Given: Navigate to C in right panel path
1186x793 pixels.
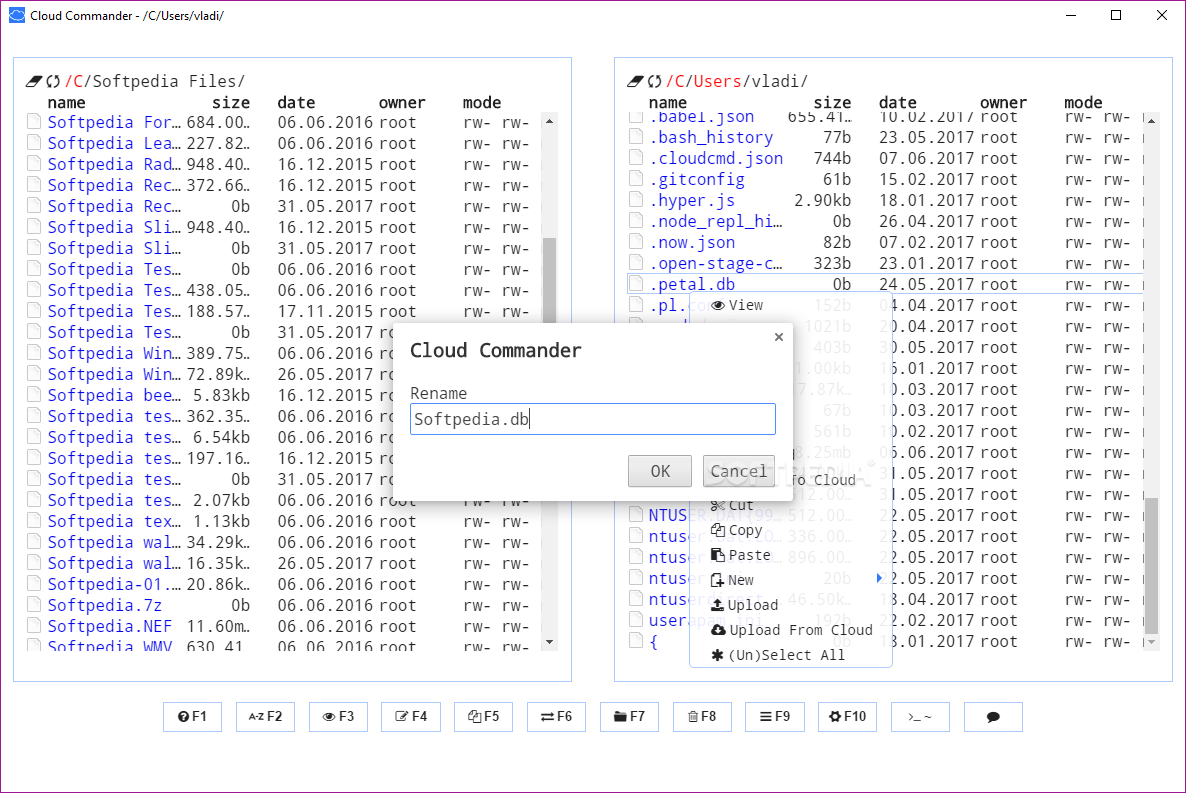Looking at the screenshot, I should point(679,81).
